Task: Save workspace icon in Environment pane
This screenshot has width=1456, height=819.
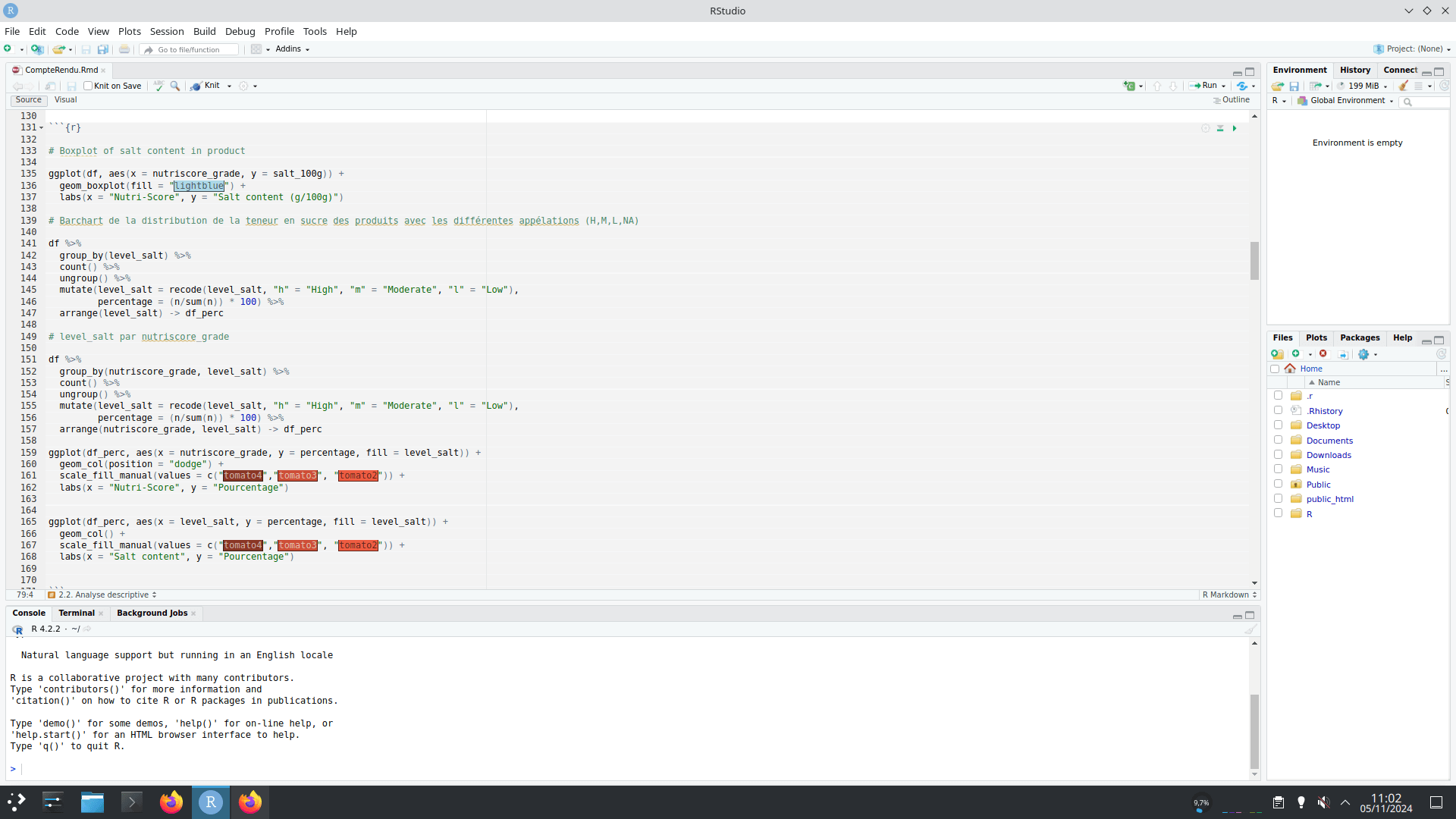Action: 1294,86
